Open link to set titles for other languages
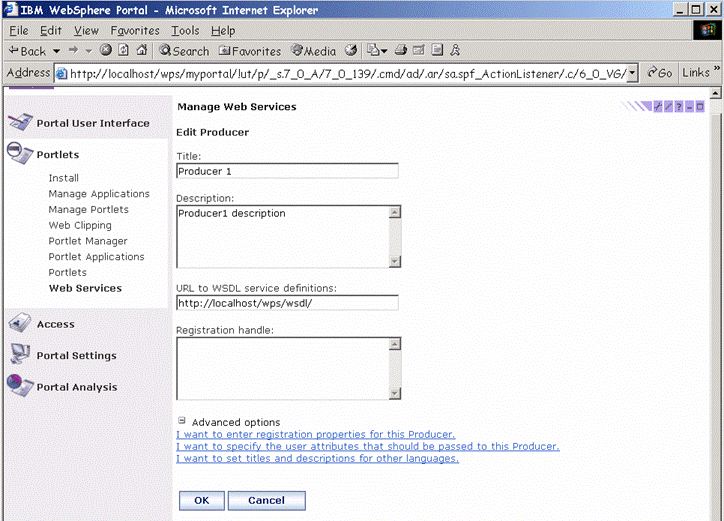This screenshot has width=724, height=521. 318,459
